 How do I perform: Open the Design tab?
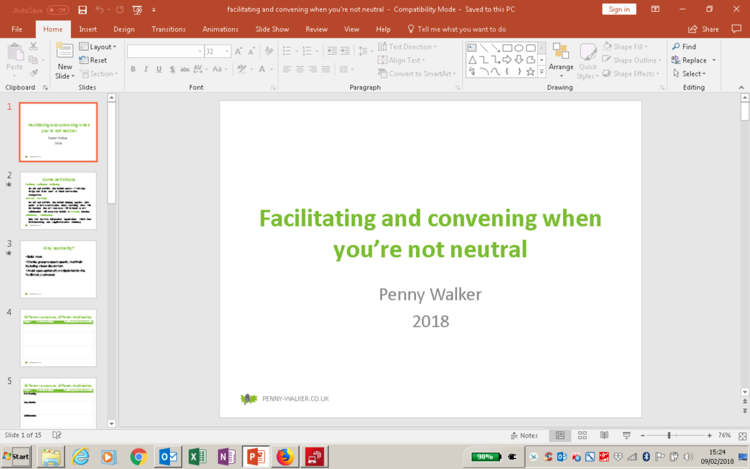[x=124, y=29]
